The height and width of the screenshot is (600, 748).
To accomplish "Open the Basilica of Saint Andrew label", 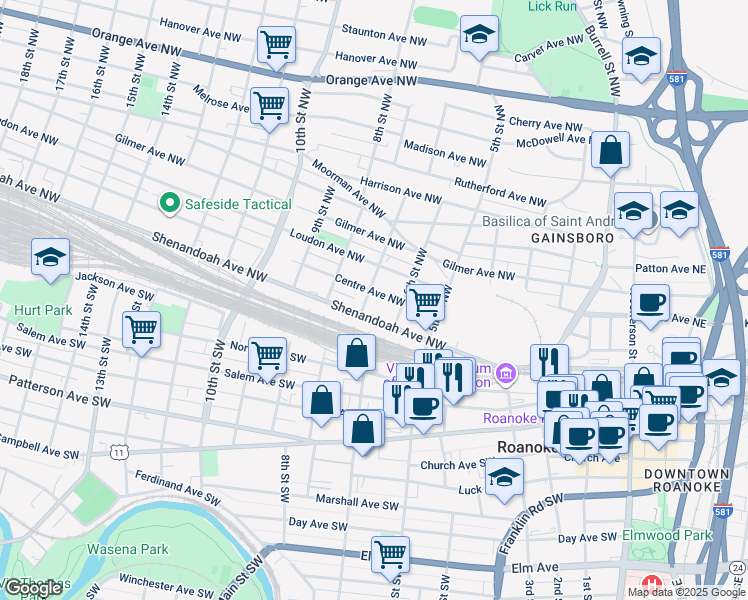I will click(x=549, y=221).
